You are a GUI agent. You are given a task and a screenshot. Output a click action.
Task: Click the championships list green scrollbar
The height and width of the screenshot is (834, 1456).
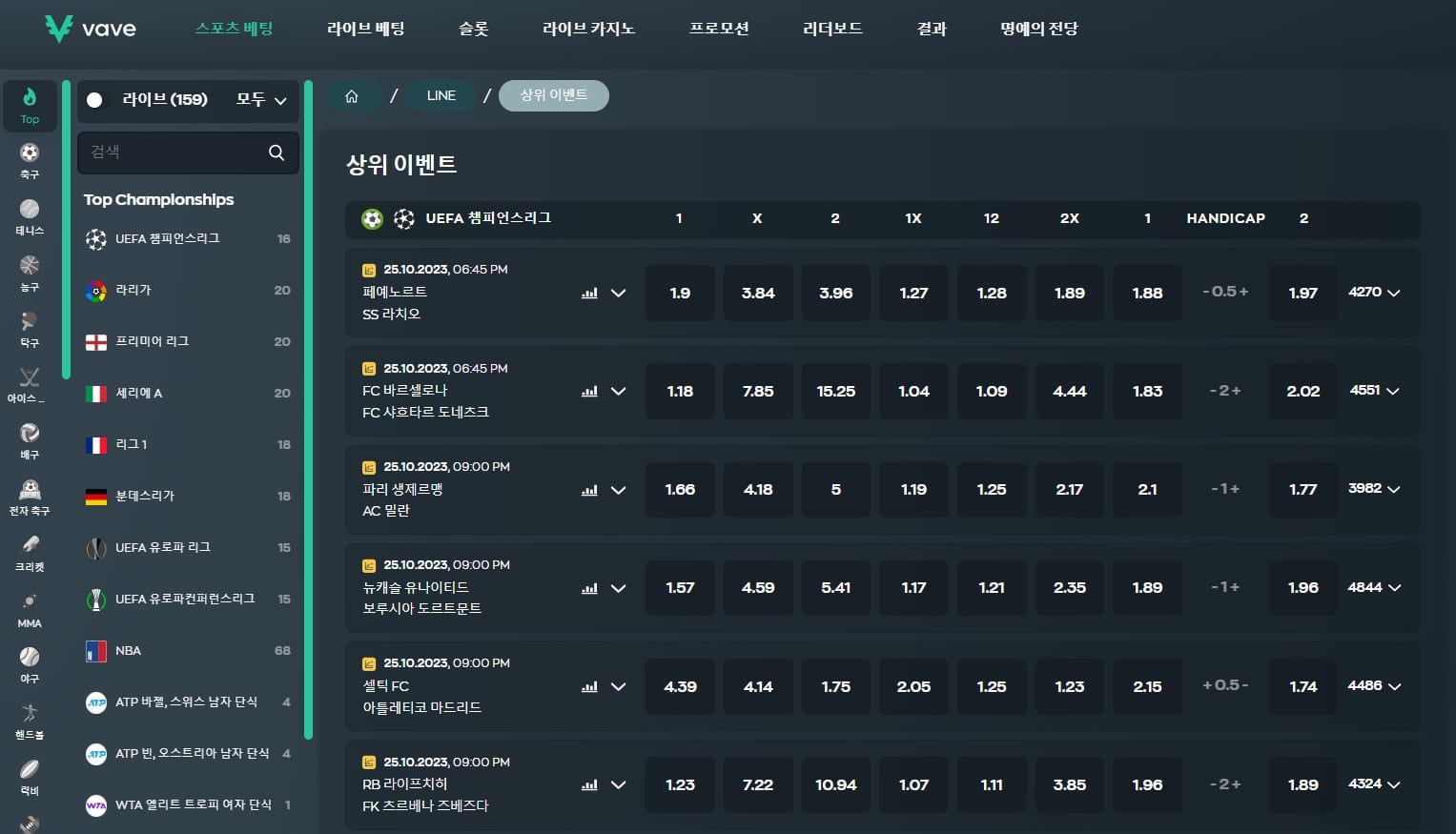click(308, 410)
